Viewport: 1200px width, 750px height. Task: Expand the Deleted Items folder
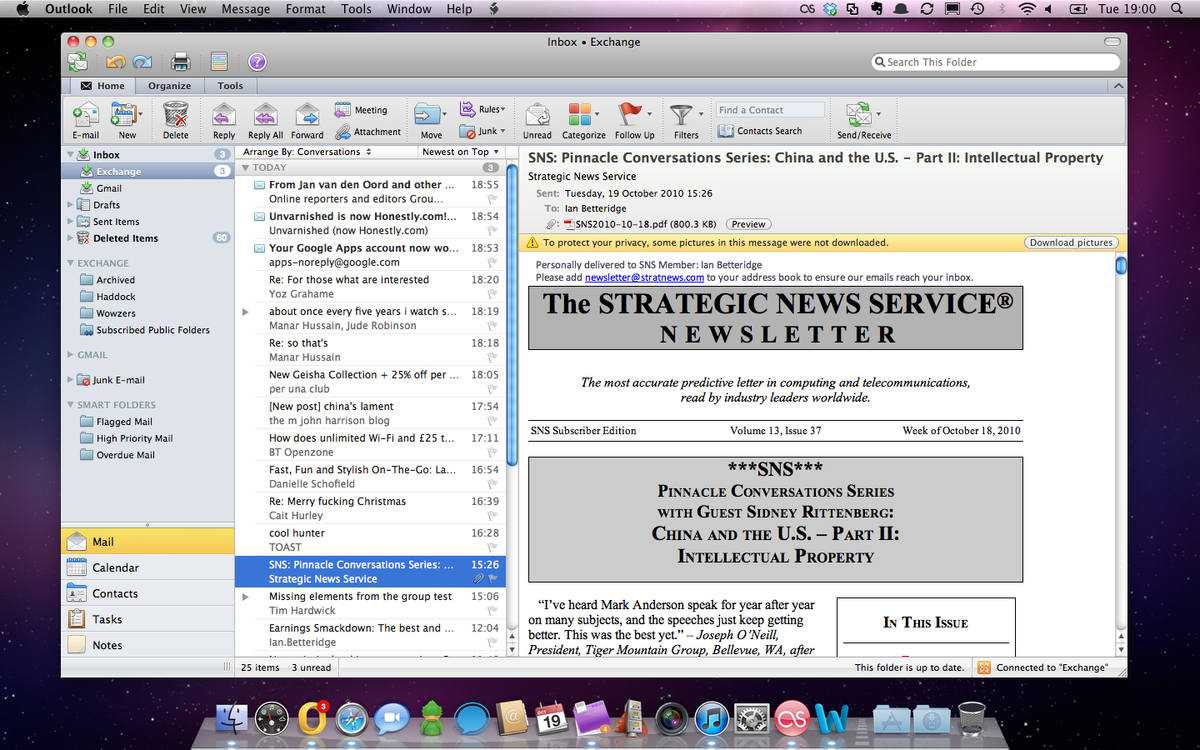coord(70,238)
